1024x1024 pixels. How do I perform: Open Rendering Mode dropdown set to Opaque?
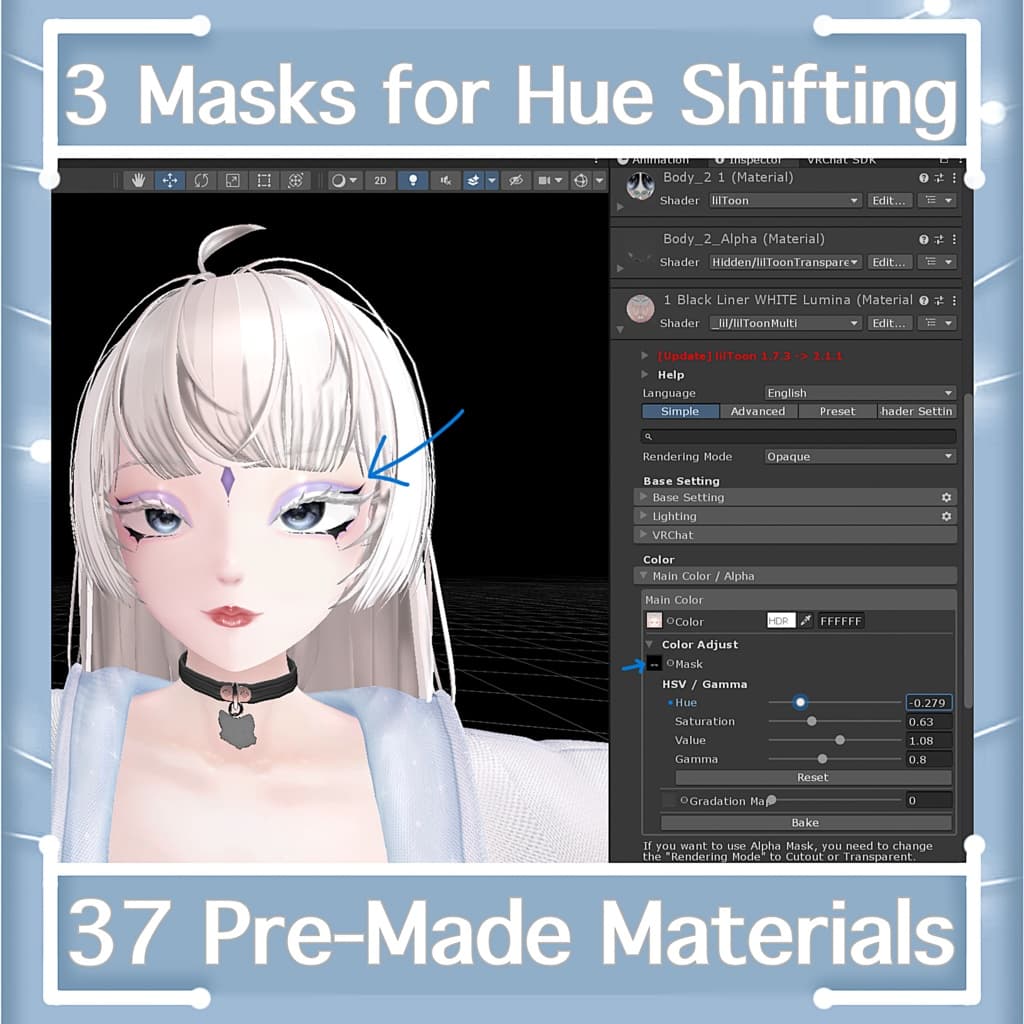[860, 456]
